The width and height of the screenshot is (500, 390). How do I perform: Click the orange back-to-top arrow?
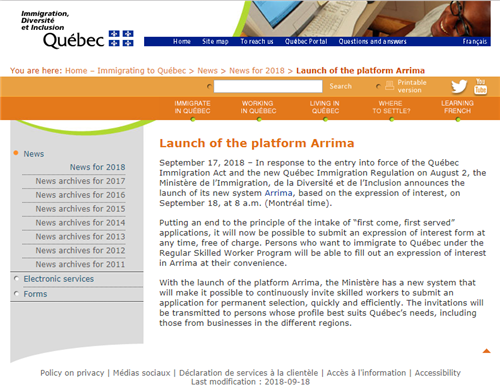point(486,351)
